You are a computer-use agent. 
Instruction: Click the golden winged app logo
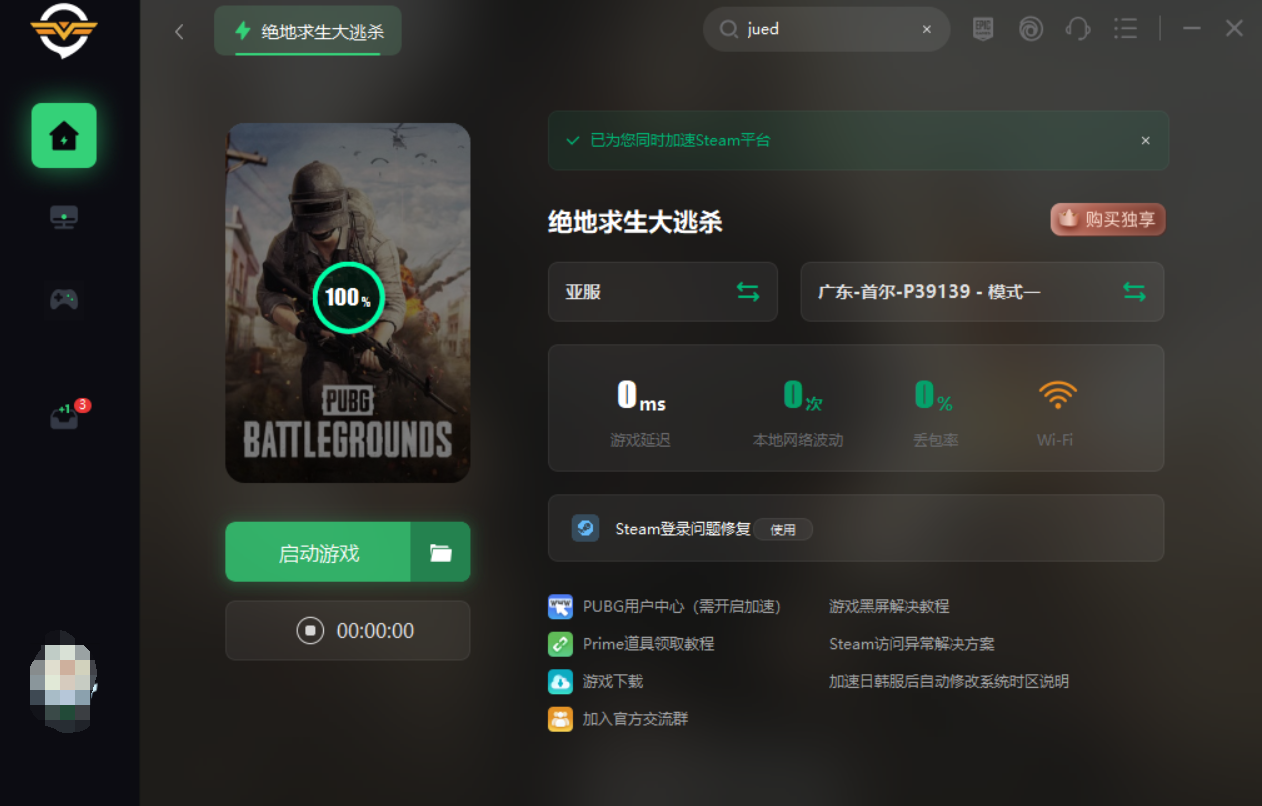[x=64, y=30]
